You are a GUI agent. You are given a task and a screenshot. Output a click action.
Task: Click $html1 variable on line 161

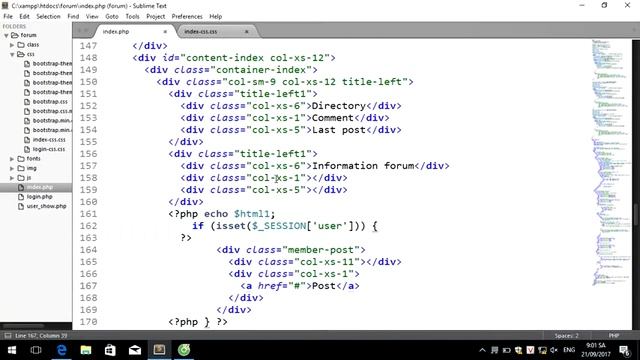pyautogui.click(x=252, y=214)
